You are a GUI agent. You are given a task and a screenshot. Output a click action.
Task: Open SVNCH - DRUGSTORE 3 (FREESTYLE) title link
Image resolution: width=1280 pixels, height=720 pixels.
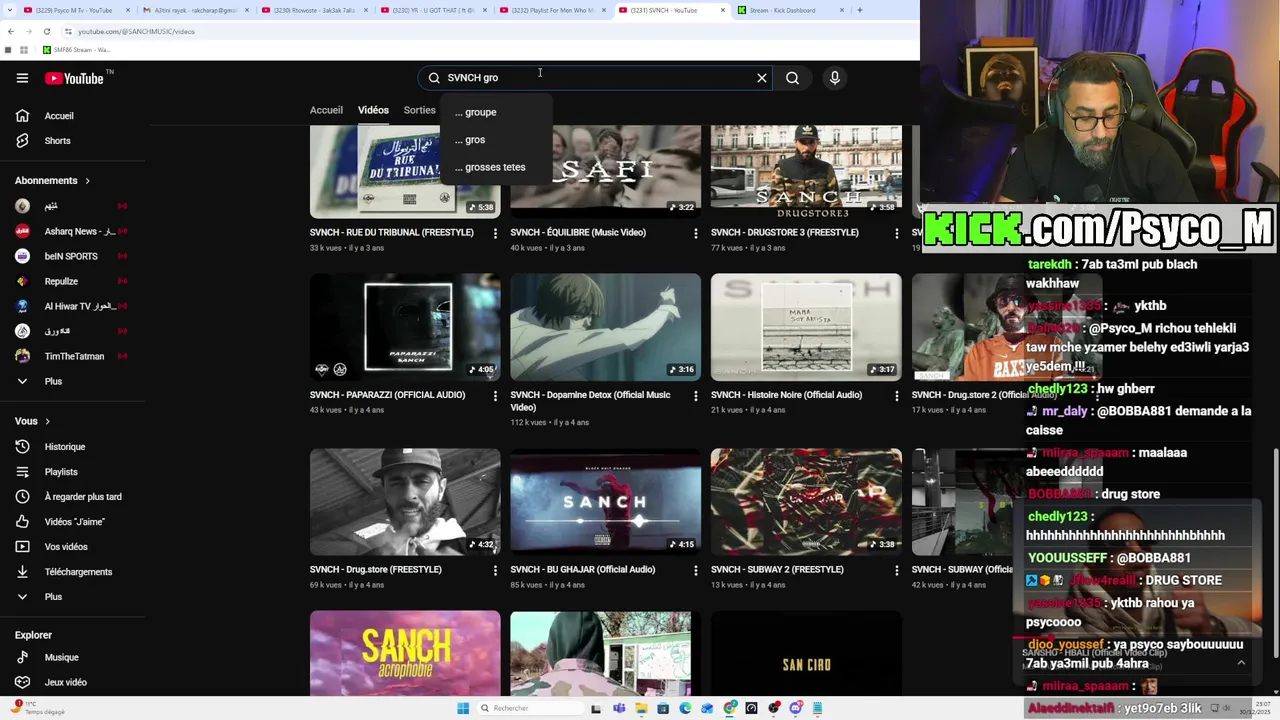click(x=785, y=233)
